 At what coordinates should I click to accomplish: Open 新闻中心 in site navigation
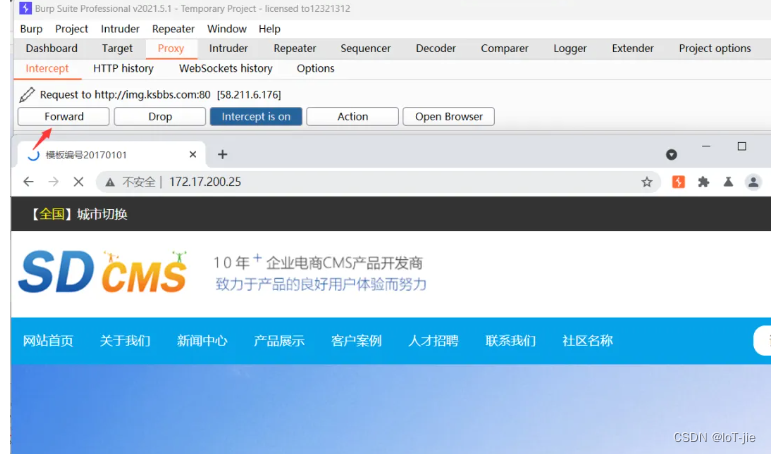[202, 340]
